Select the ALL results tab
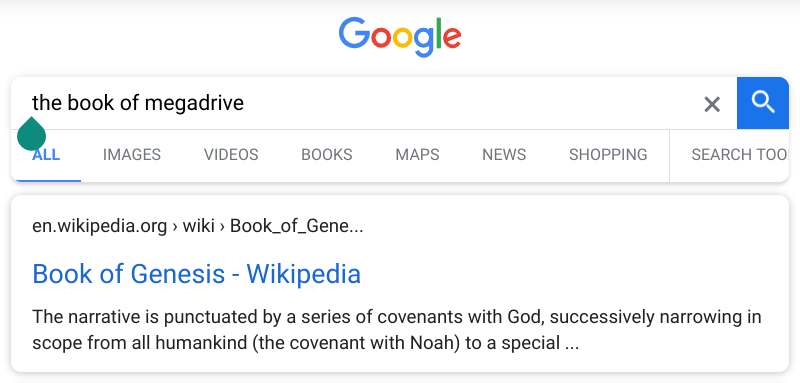Viewport: 800px width, 383px height. pyautogui.click(x=46, y=155)
